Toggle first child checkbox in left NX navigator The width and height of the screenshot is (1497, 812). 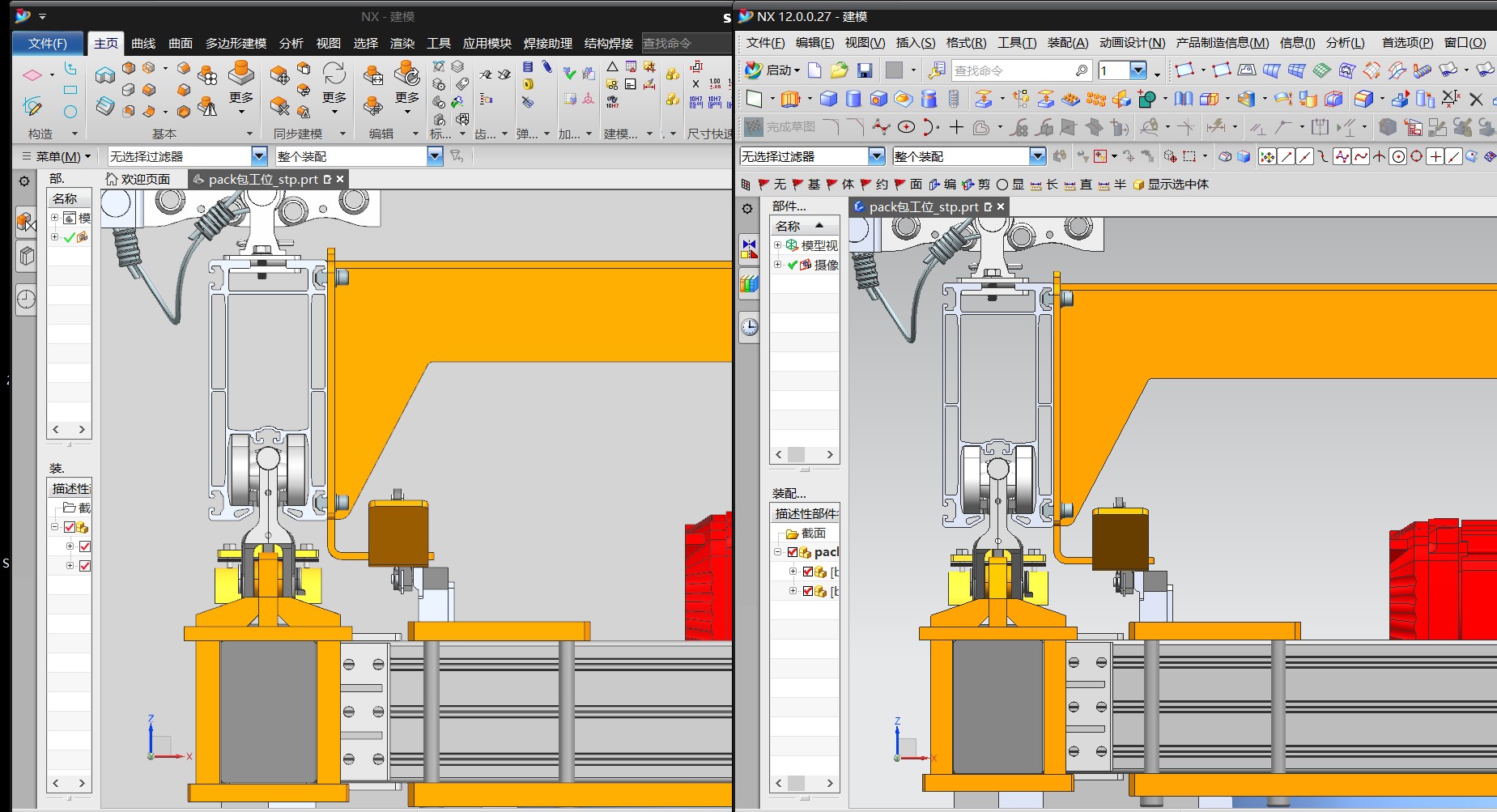[x=85, y=546]
